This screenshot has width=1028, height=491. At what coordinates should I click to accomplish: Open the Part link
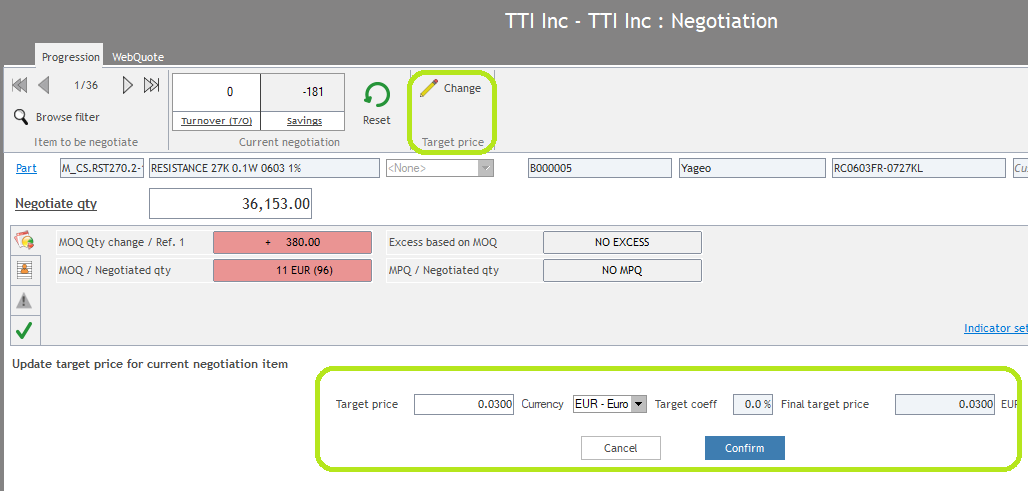27,168
